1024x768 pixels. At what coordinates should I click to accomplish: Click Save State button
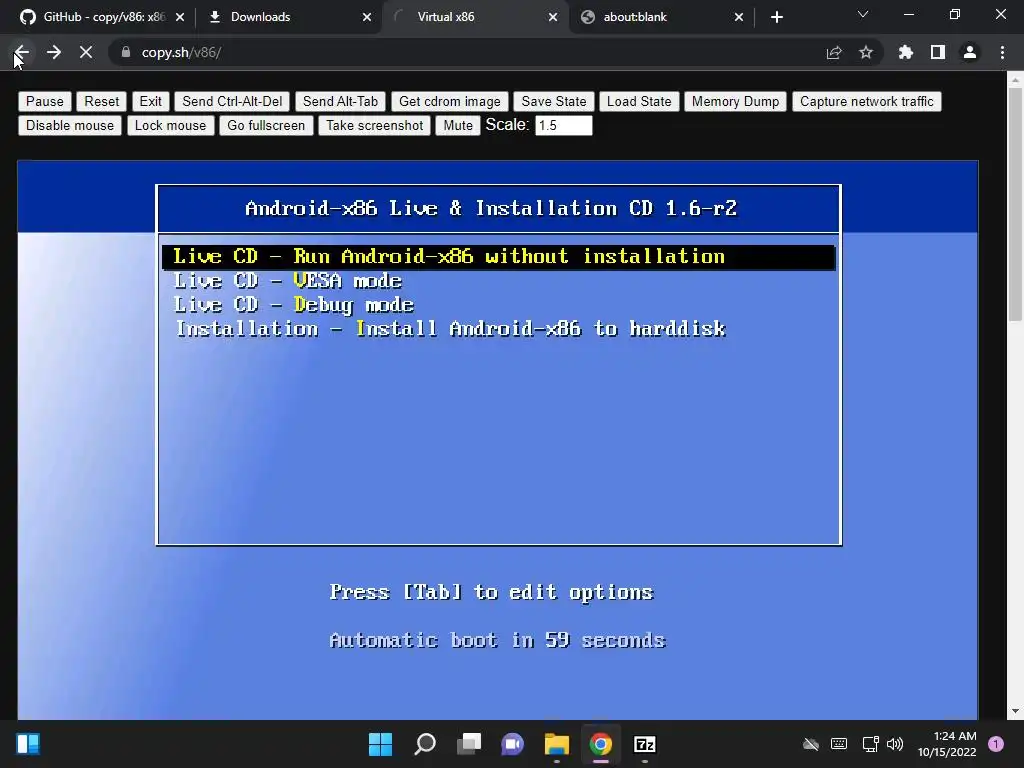tap(554, 101)
